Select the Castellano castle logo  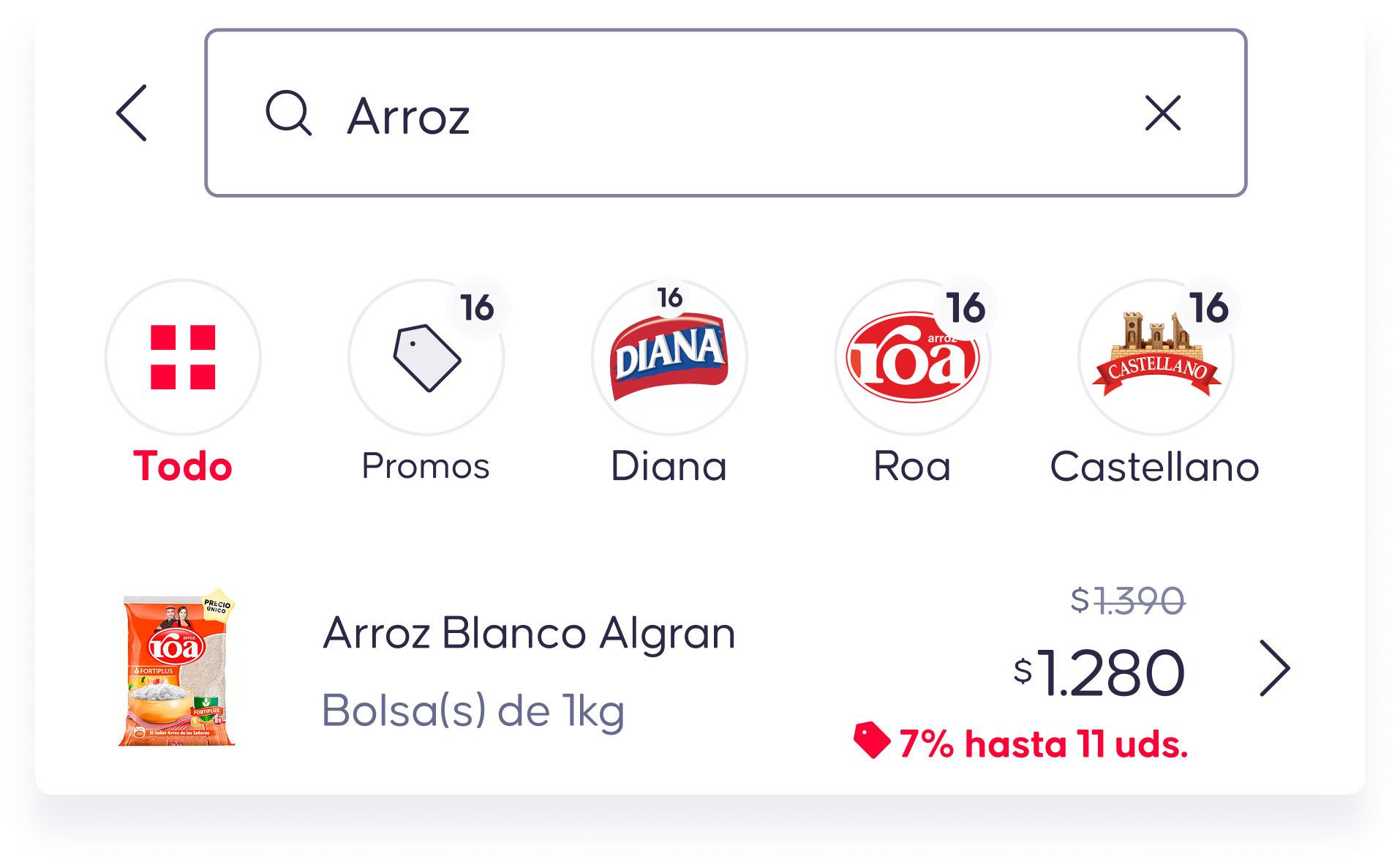click(1155, 356)
